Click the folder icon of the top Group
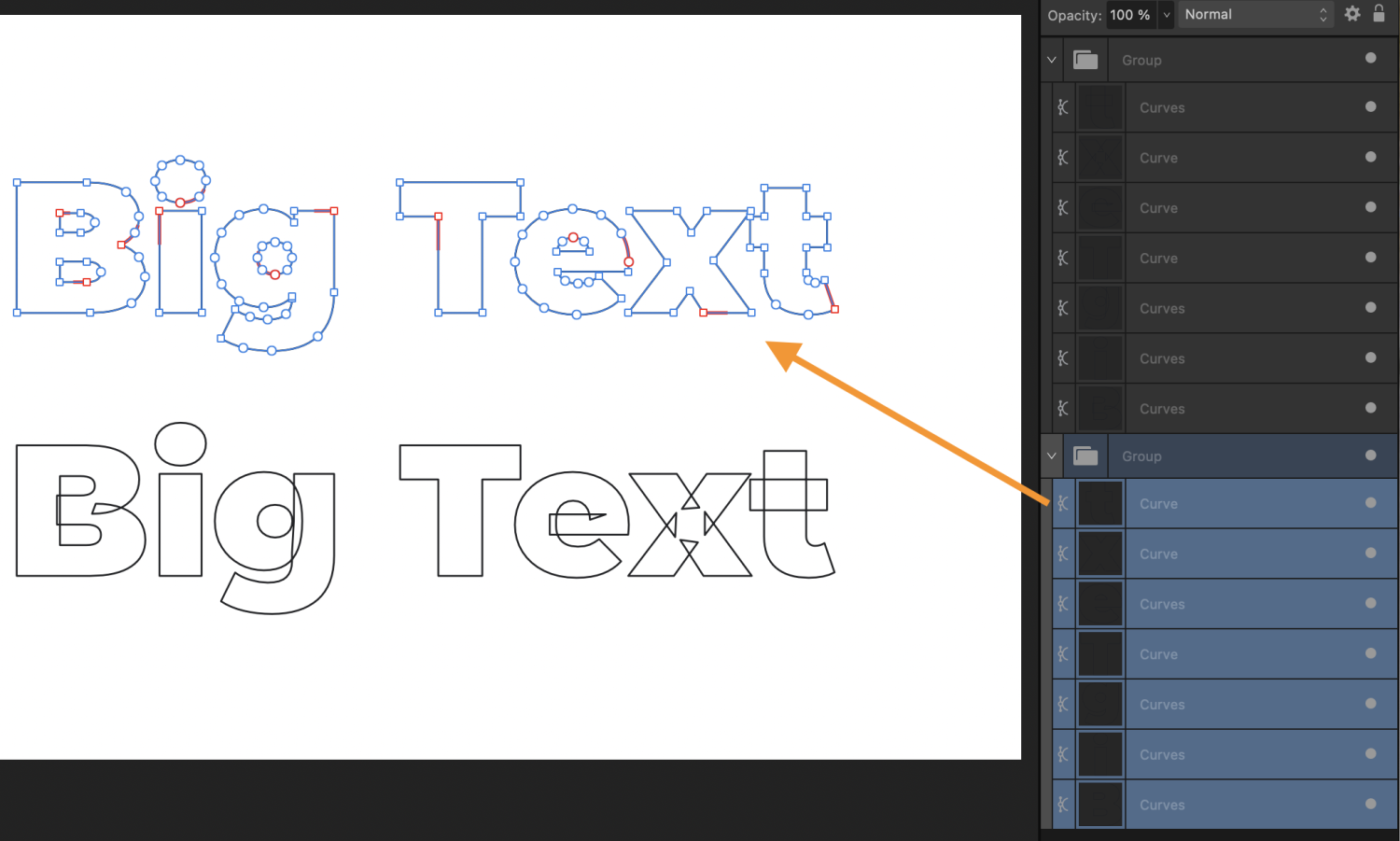The width and height of the screenshot is (1400, 841). pos(1085,59)
